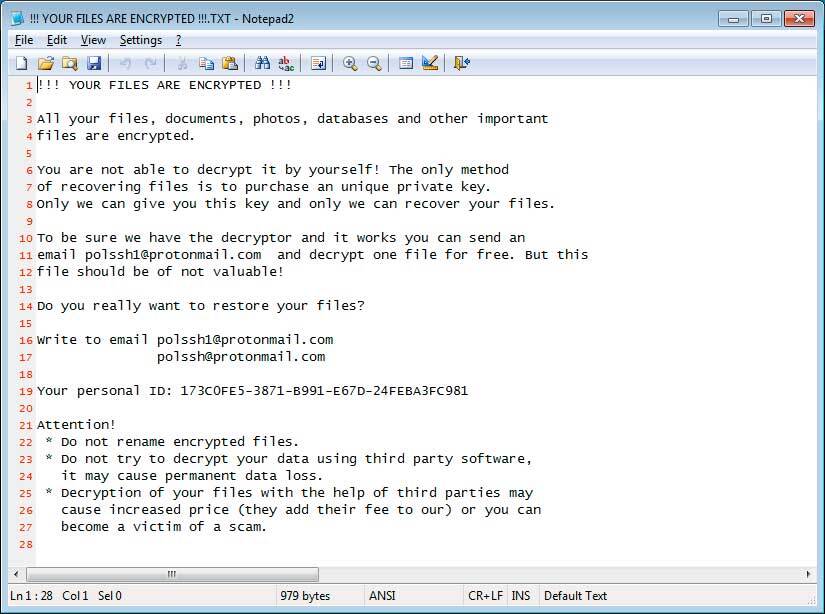Click the horizontal scrollbar thumb

click(172, 575)
